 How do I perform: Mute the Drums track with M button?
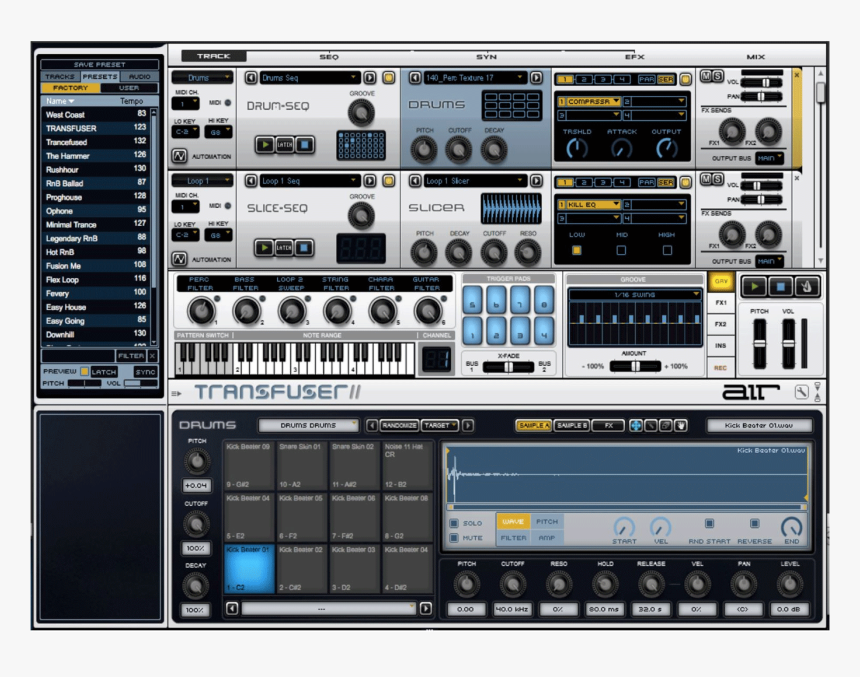tap(706, 76)
